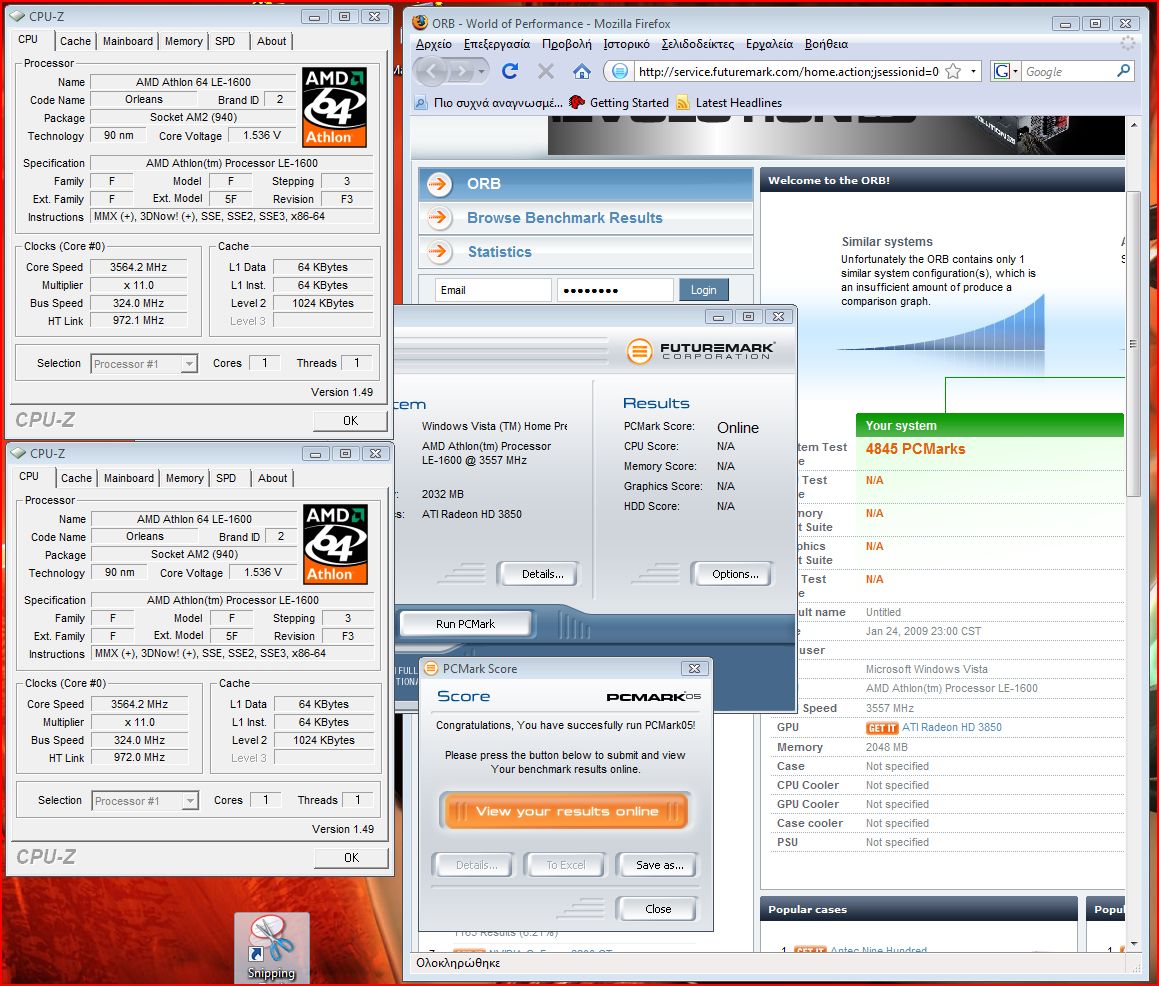
Task: Open SPD tab in top CPU-Z
Action: coord(225,41)
